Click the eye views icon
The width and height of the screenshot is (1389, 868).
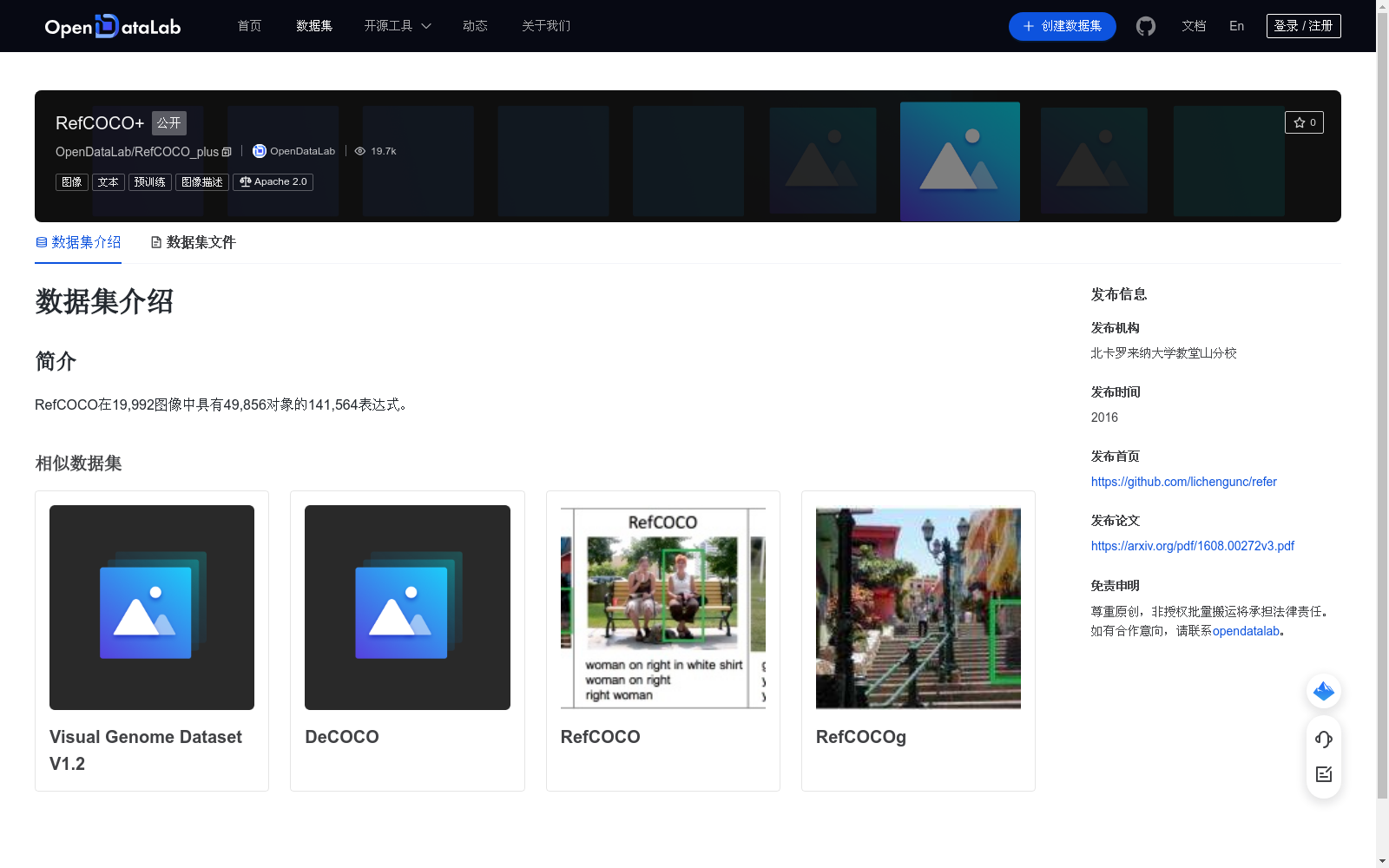pyautogui.click(x=359, y=151)
